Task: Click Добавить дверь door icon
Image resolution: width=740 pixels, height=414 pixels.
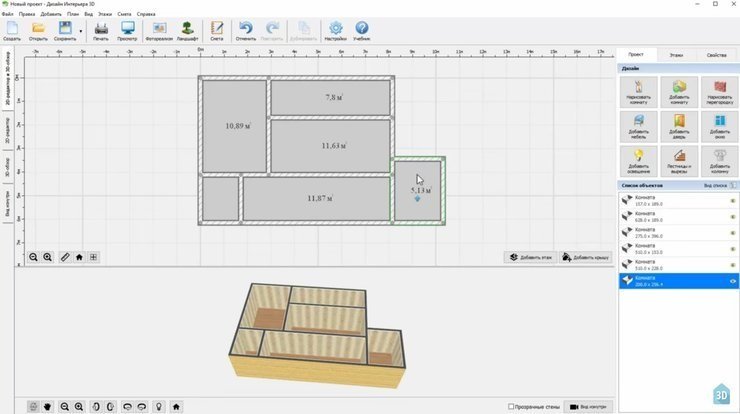Action: (x=679, y=128)
